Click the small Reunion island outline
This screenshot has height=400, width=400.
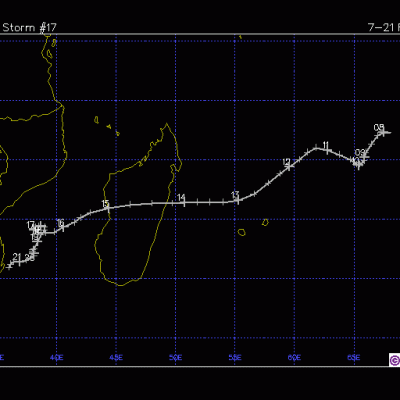(242, 232)
